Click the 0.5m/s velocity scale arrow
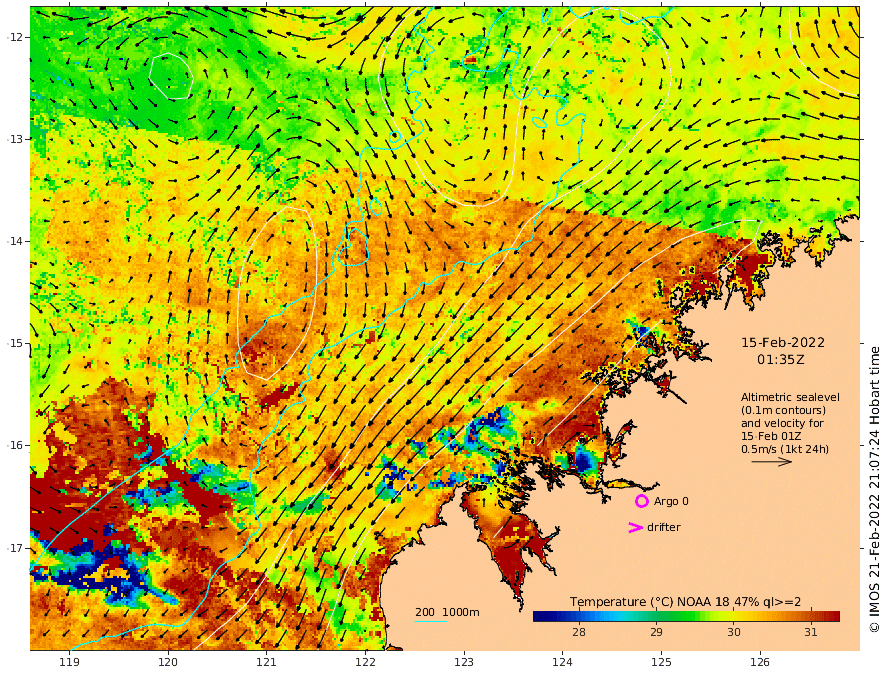 coord(771,462)
